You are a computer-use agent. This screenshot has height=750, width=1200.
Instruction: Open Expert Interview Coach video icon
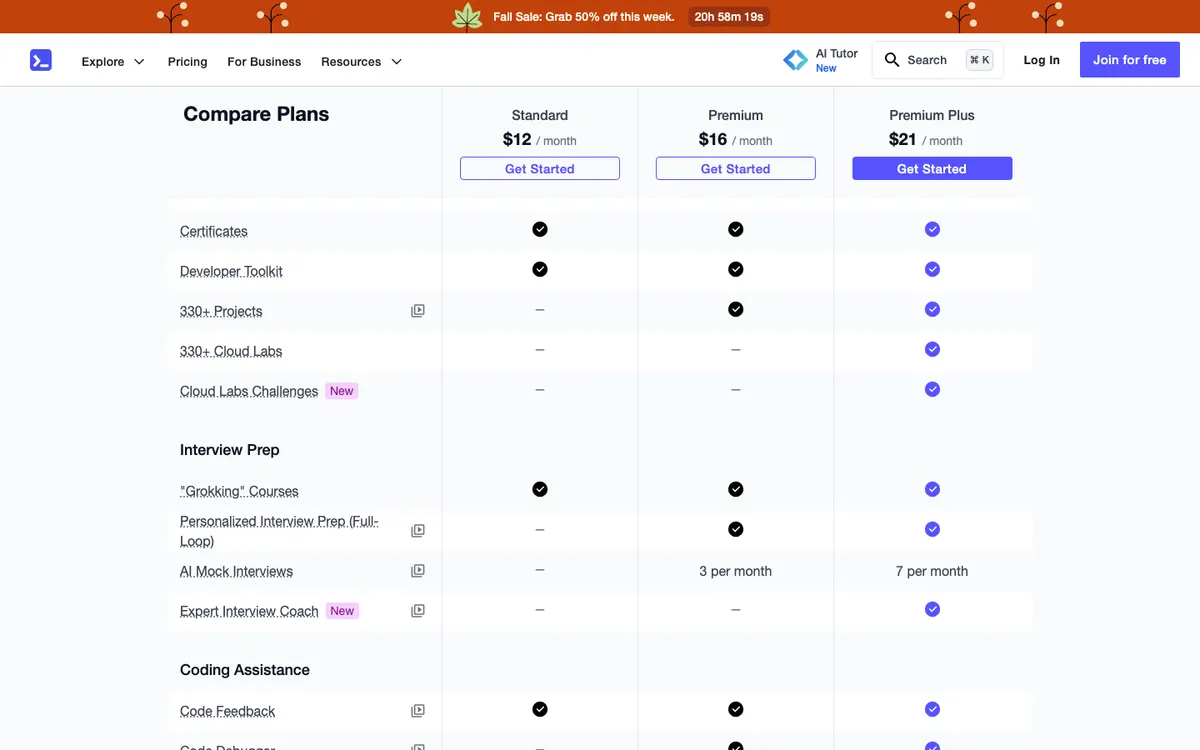tap(418, 611)
